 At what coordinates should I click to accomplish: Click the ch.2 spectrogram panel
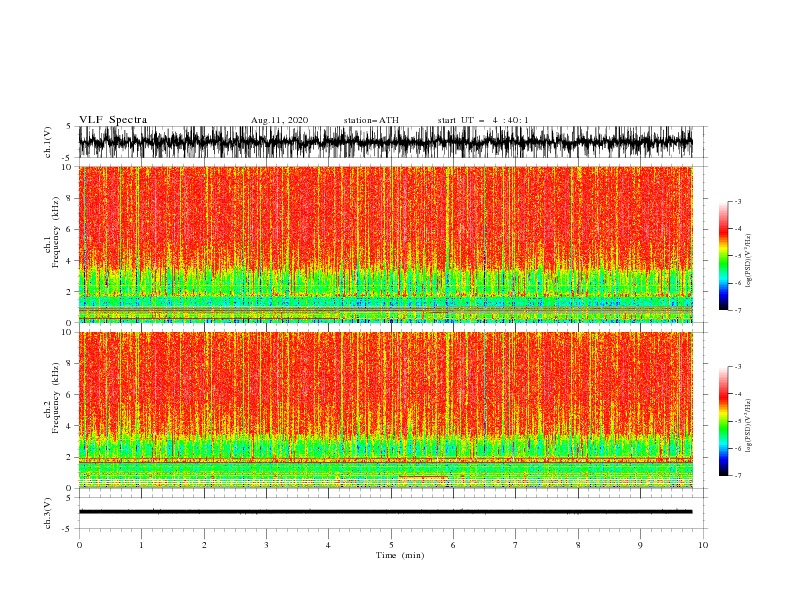(x=385, y=410)
